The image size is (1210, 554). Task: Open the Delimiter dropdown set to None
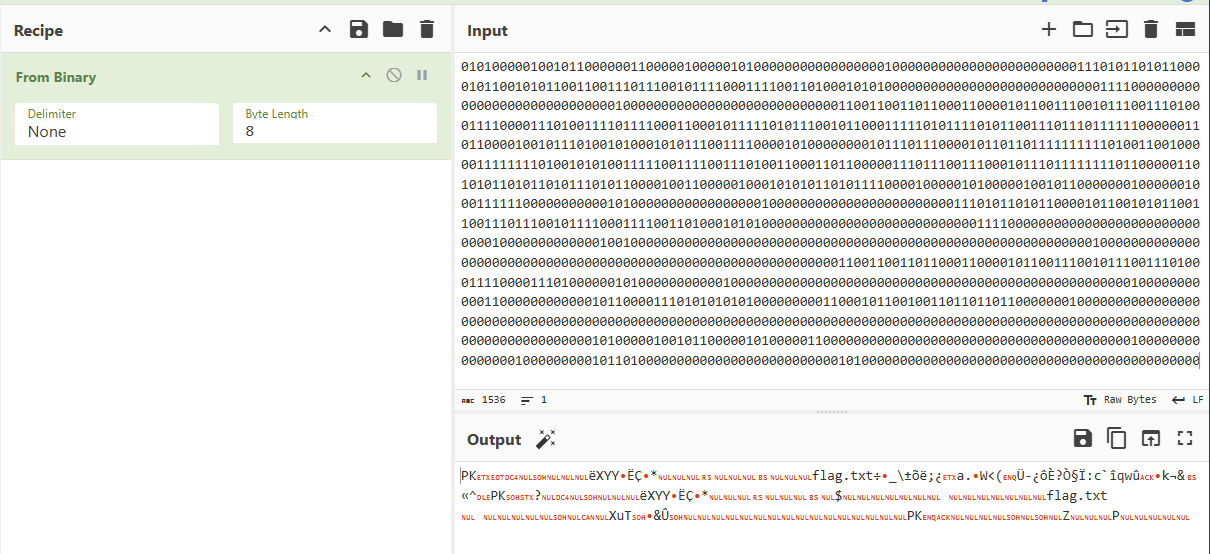pyautogui.click(x=117, y=124)
